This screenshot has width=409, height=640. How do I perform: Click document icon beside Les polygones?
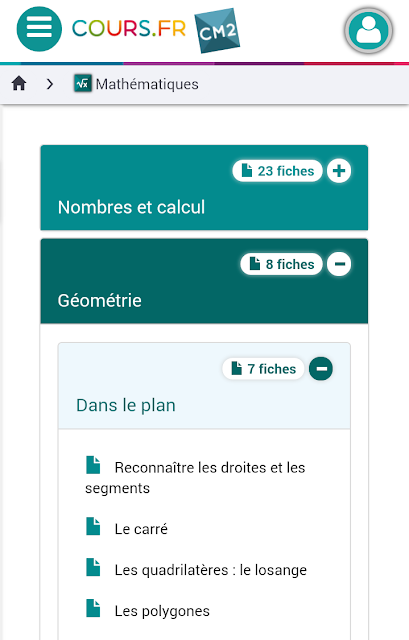(93, 608)
